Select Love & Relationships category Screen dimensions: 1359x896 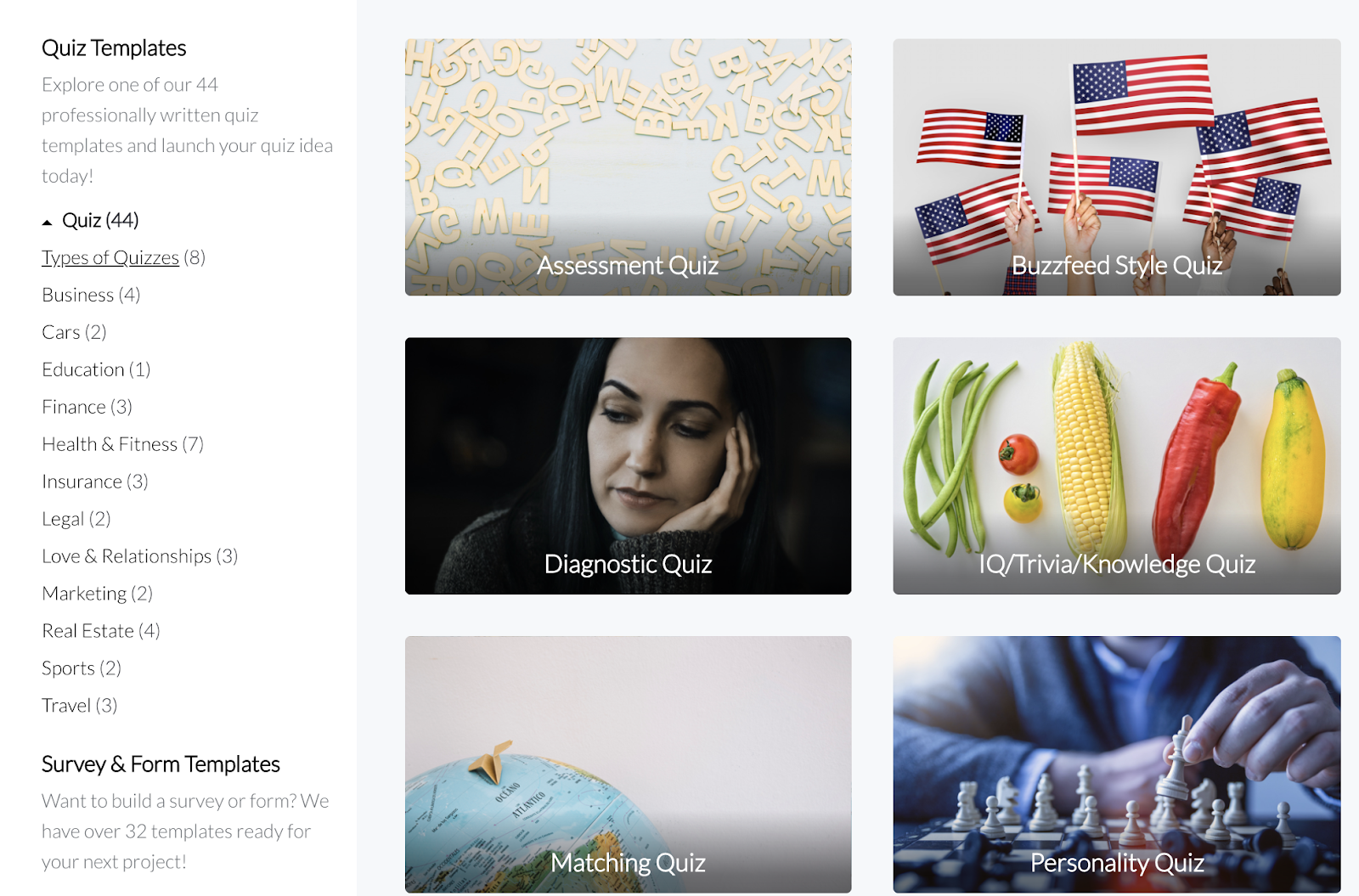pos(127,556)
